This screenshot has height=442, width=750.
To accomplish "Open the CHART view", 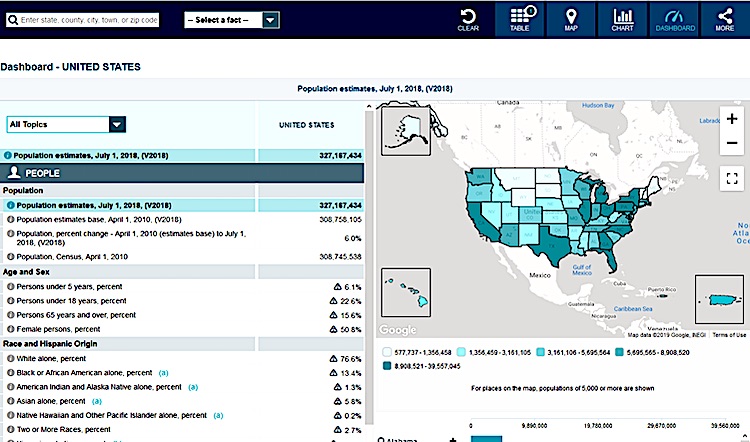I will point(622,20).
